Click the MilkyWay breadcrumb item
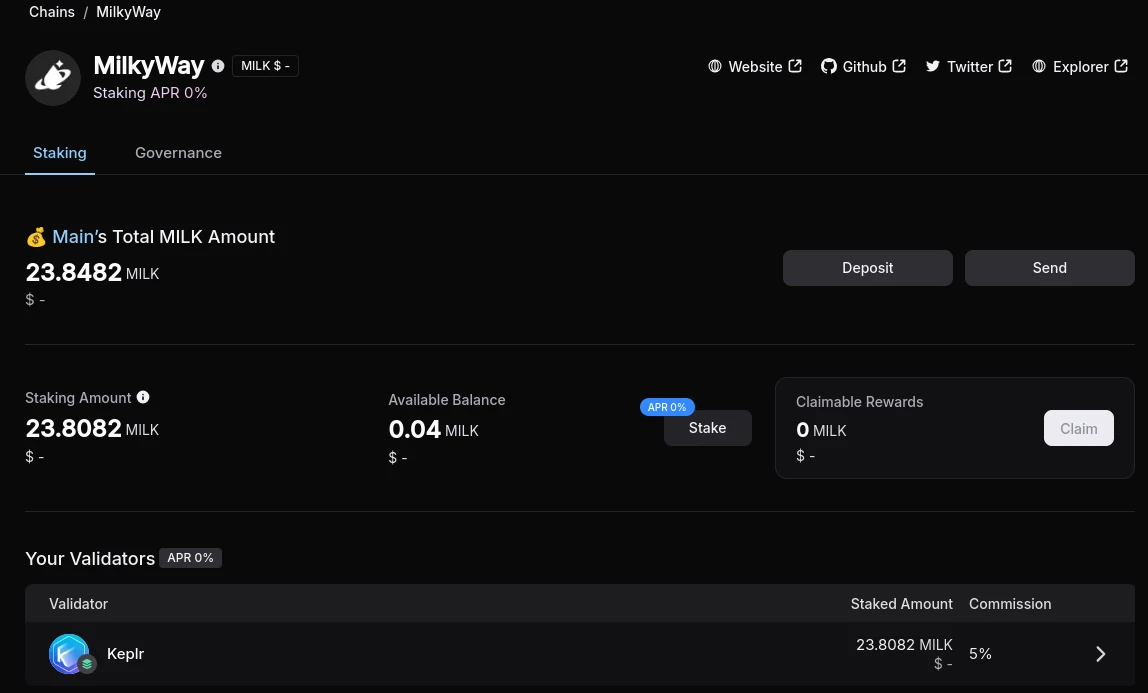 coord(128,12)
